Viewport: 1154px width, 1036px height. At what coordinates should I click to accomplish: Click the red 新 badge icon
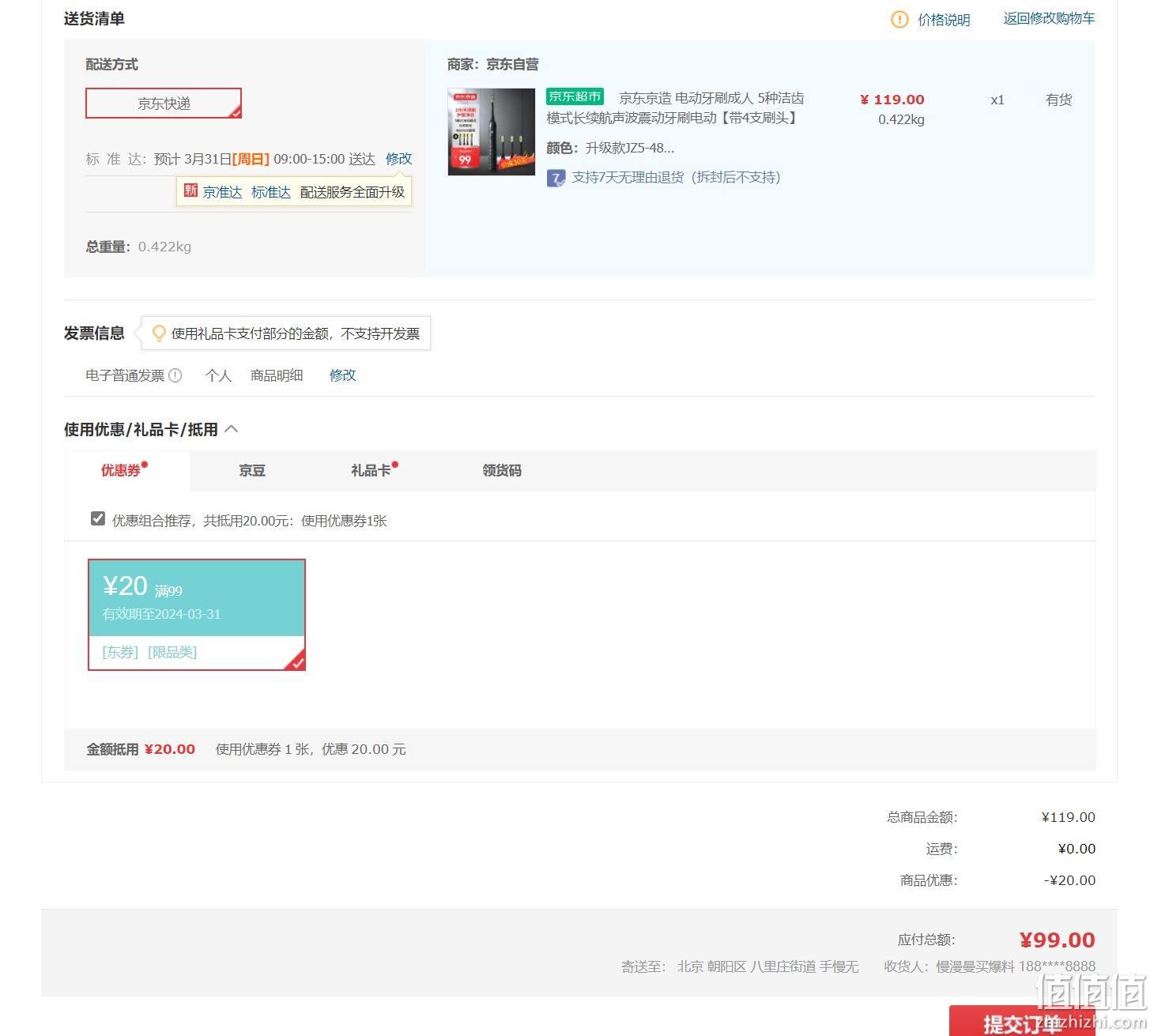point(190,190)
